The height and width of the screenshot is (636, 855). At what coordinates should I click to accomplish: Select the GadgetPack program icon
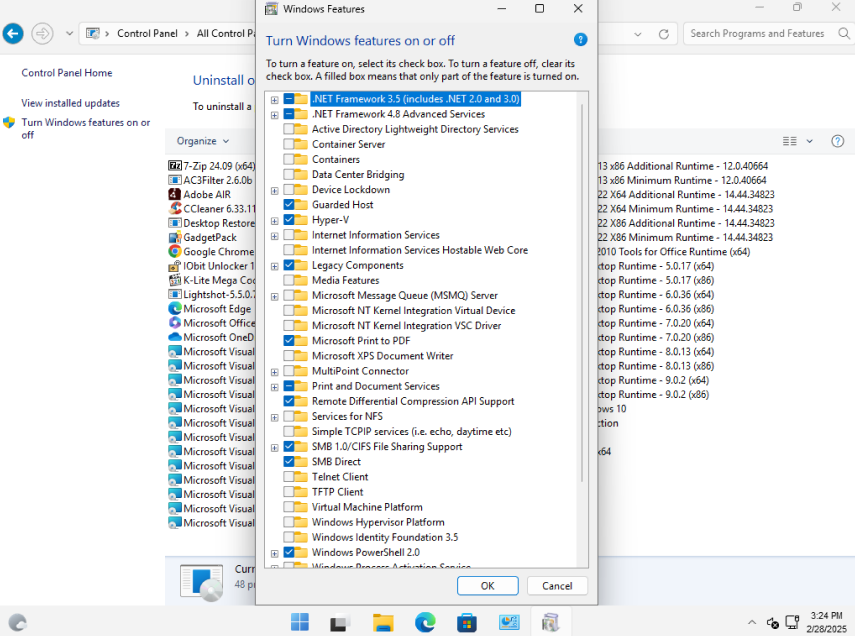(x=174, y=237)
